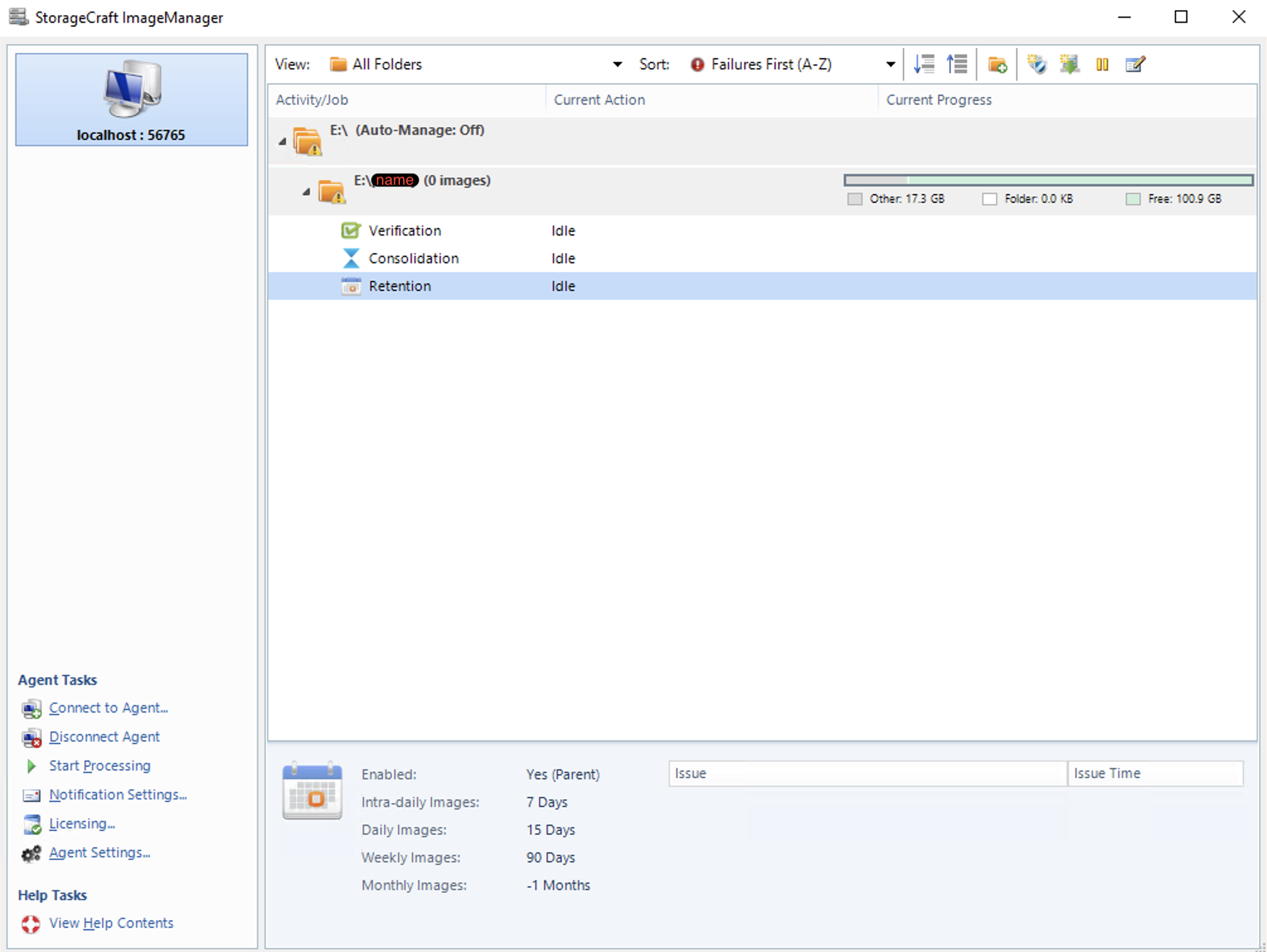Select the Verification job row

point(763,230)
